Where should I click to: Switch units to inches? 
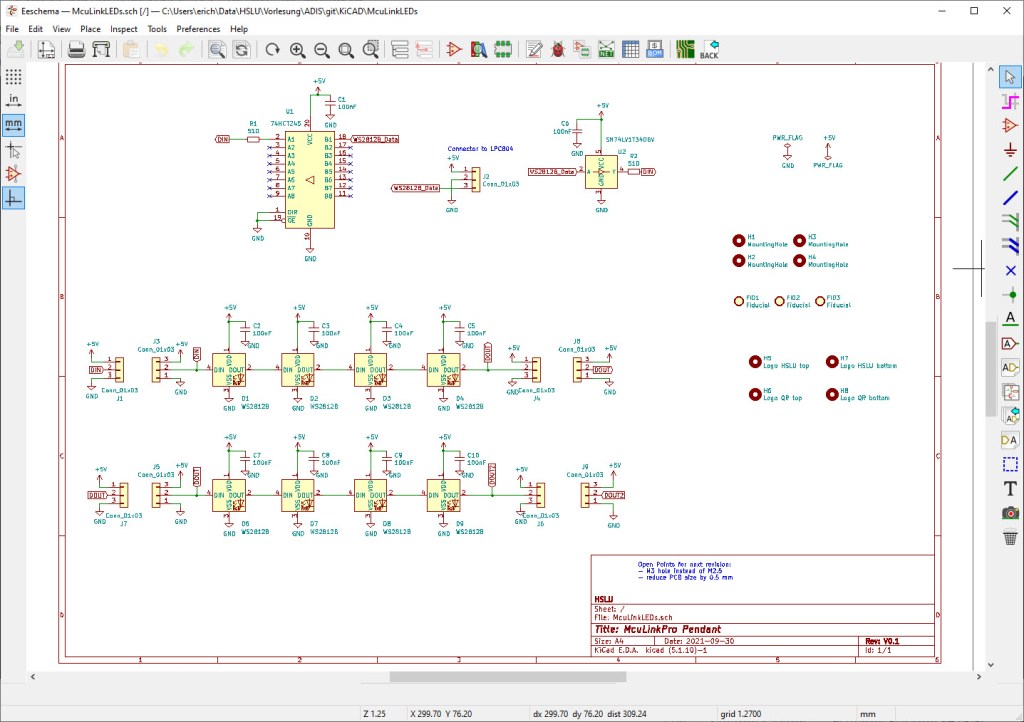13,99
